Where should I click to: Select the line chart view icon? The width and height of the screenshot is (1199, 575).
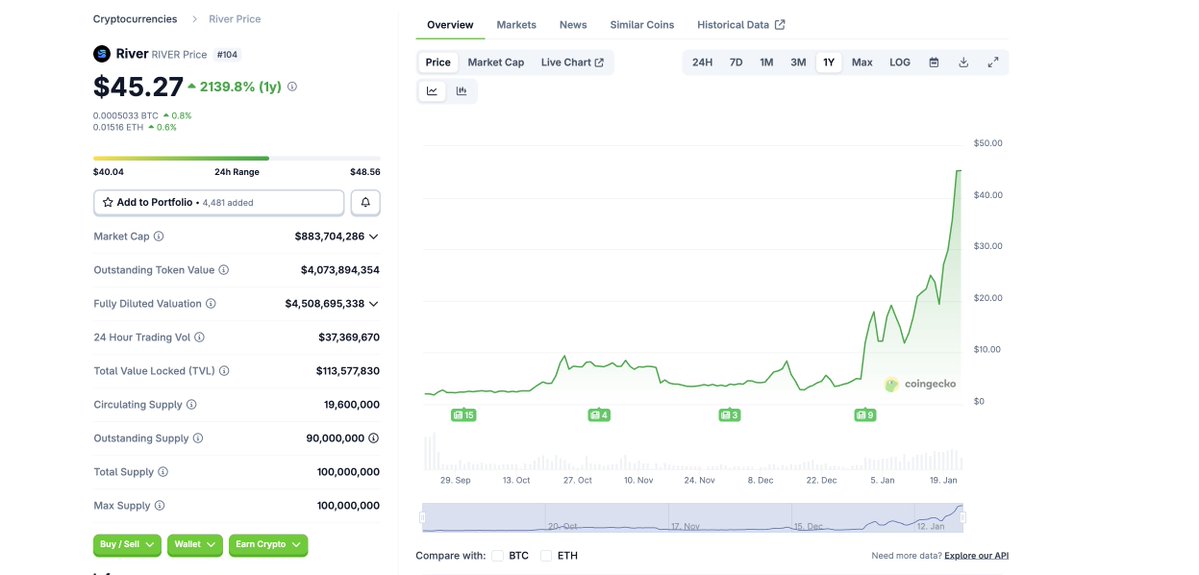432,91
